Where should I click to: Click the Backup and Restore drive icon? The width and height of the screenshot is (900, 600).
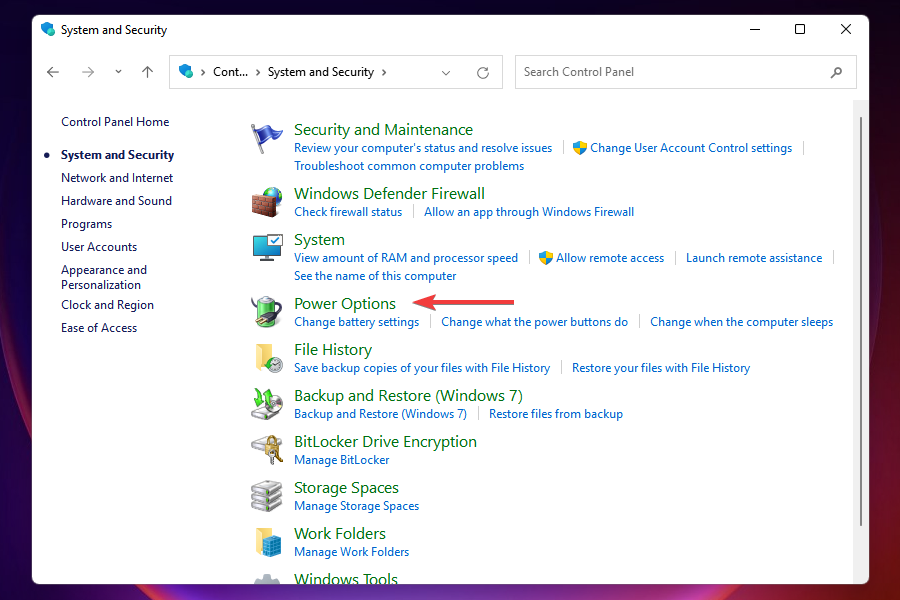pos(267,404)
